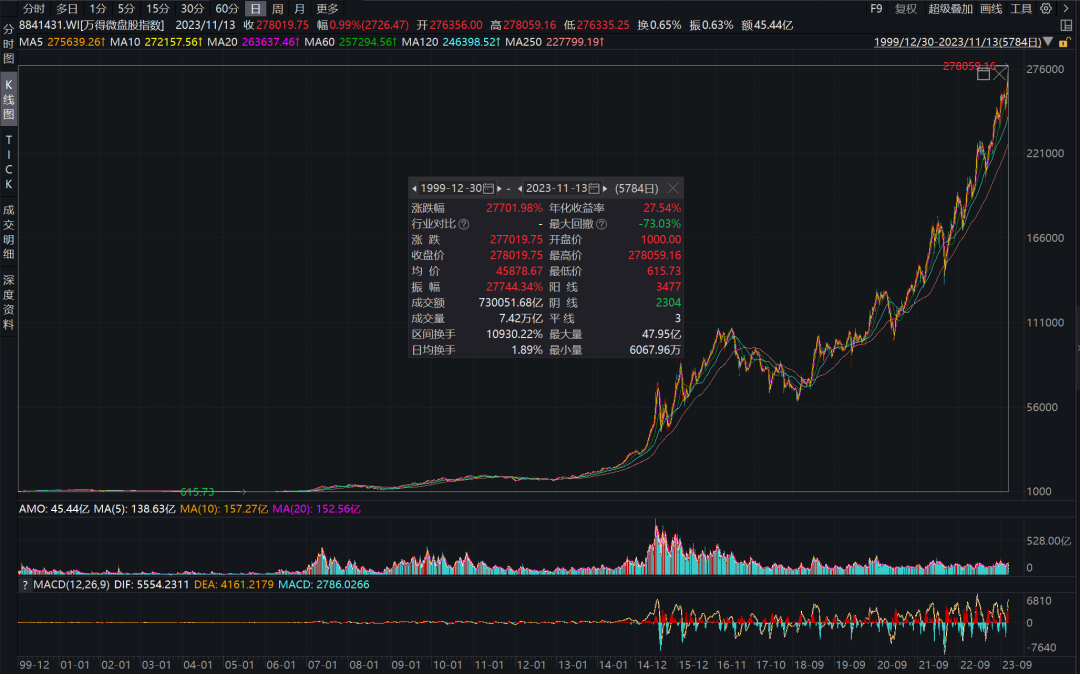Viewport: 1080px width, 674px height.
Task: Switch to the 周 weekly period
Action: 278,9
